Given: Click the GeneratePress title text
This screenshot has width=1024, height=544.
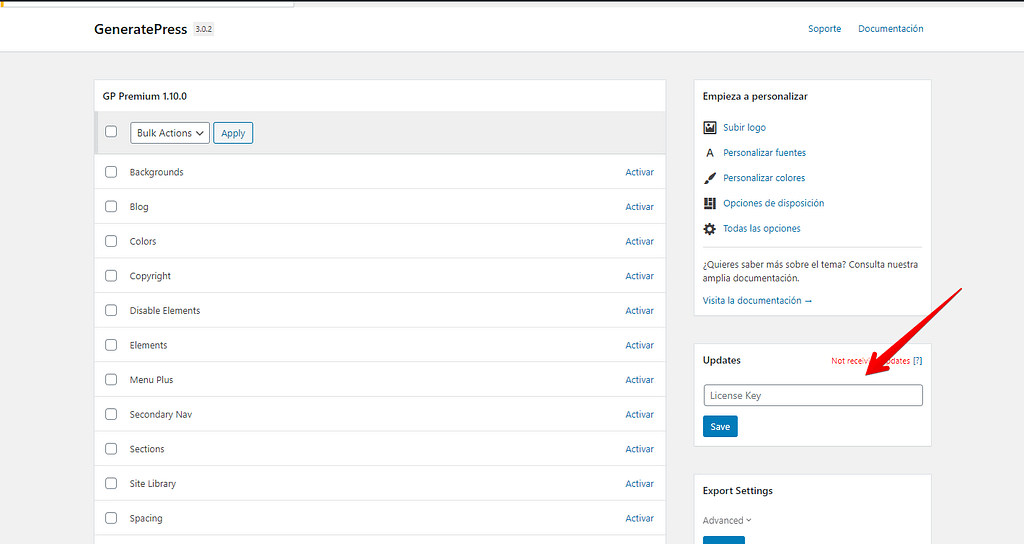Looking at the screenshot, I should [140, 29].
